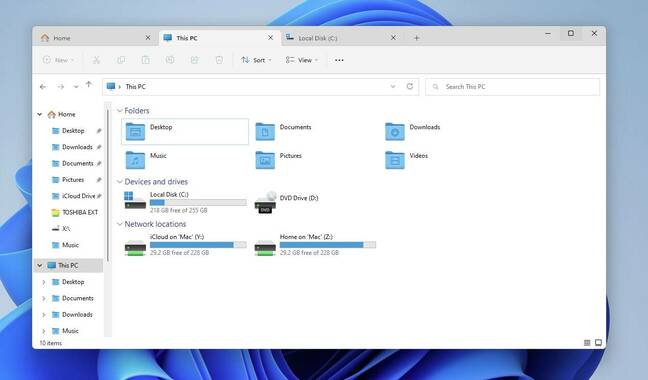This screenshot has width=648, height=380.
Task: Click the Delete trash icon in toolbar
Action: coord(219,60)
